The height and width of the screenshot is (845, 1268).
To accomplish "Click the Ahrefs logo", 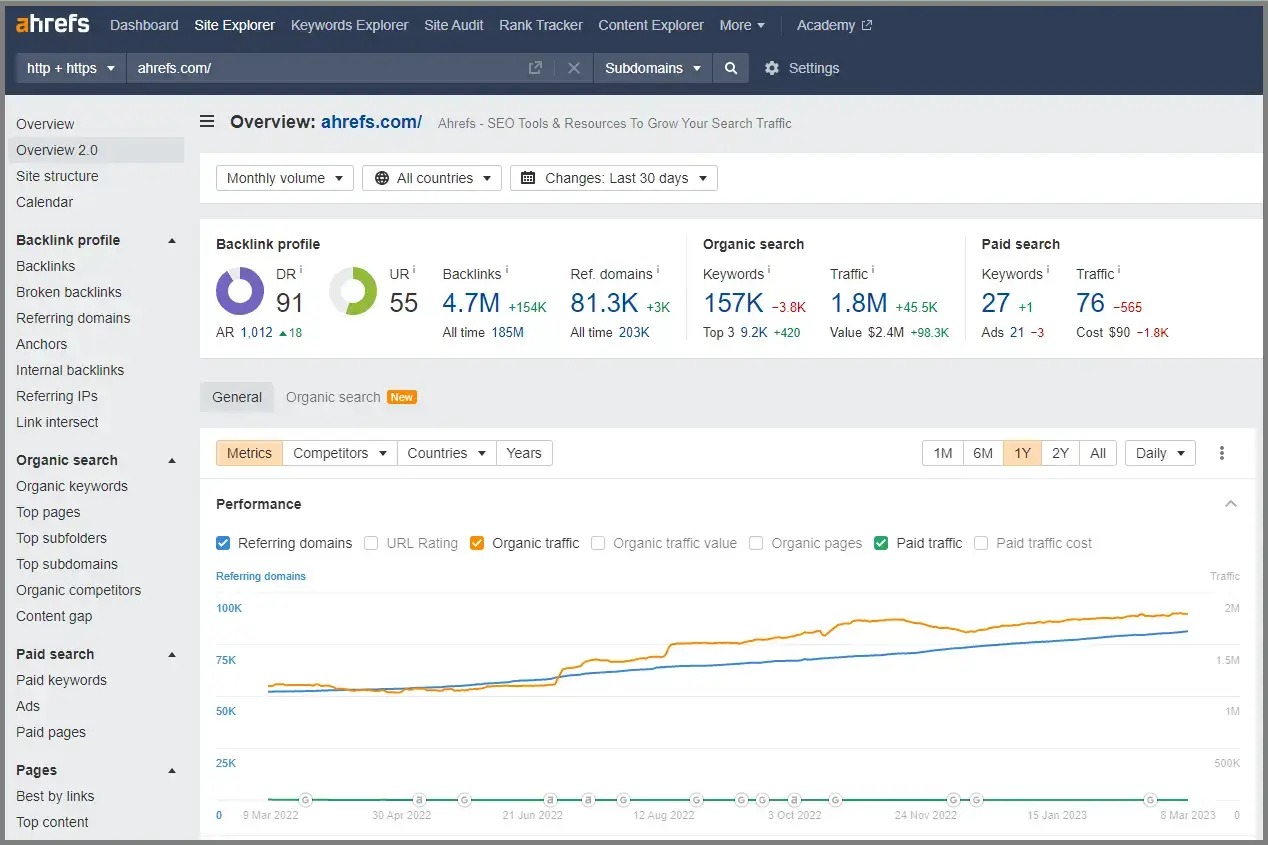I will click(x=53, y=24).
